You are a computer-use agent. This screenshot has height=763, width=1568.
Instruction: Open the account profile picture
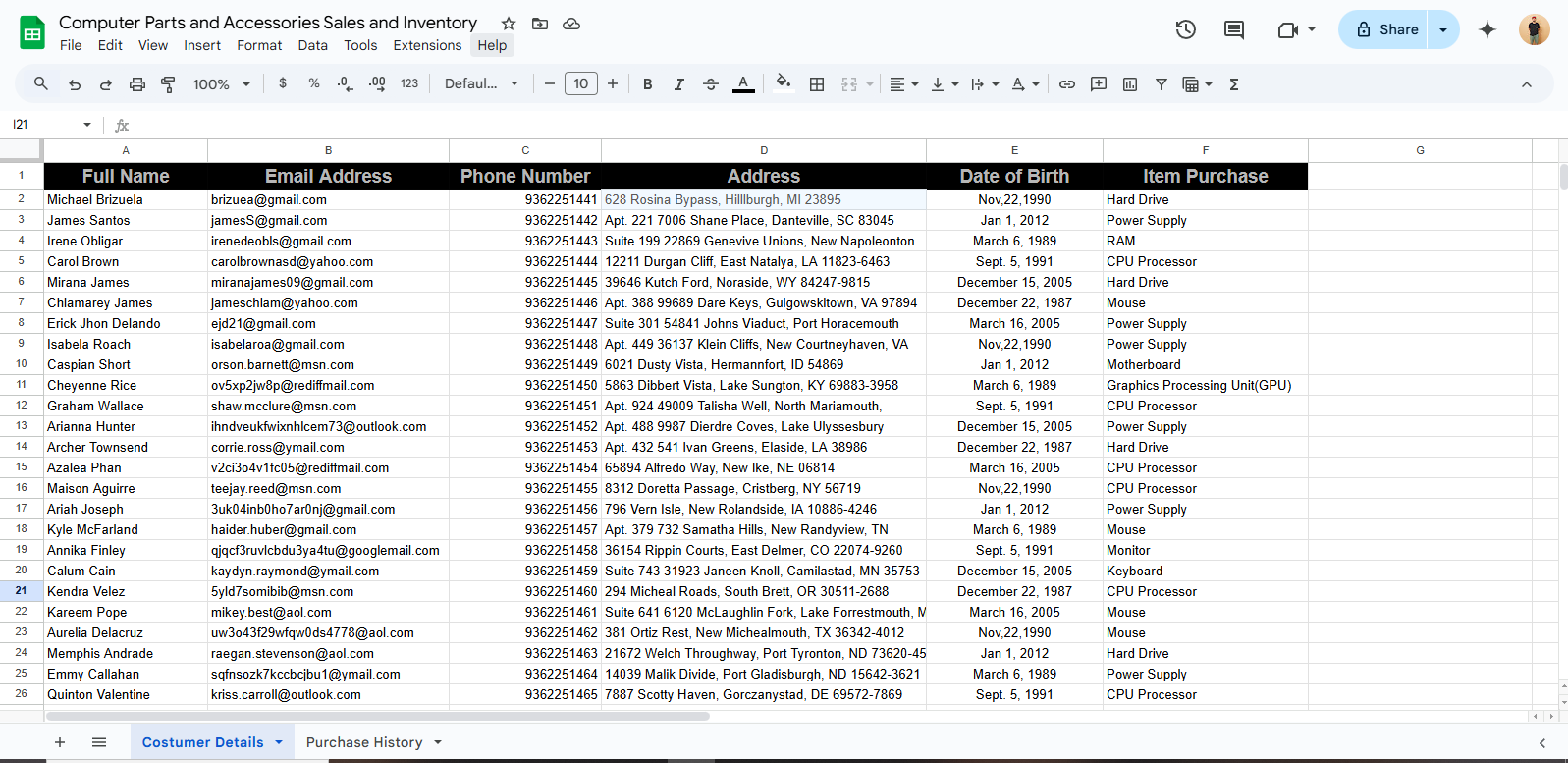tap(1534, 29)
